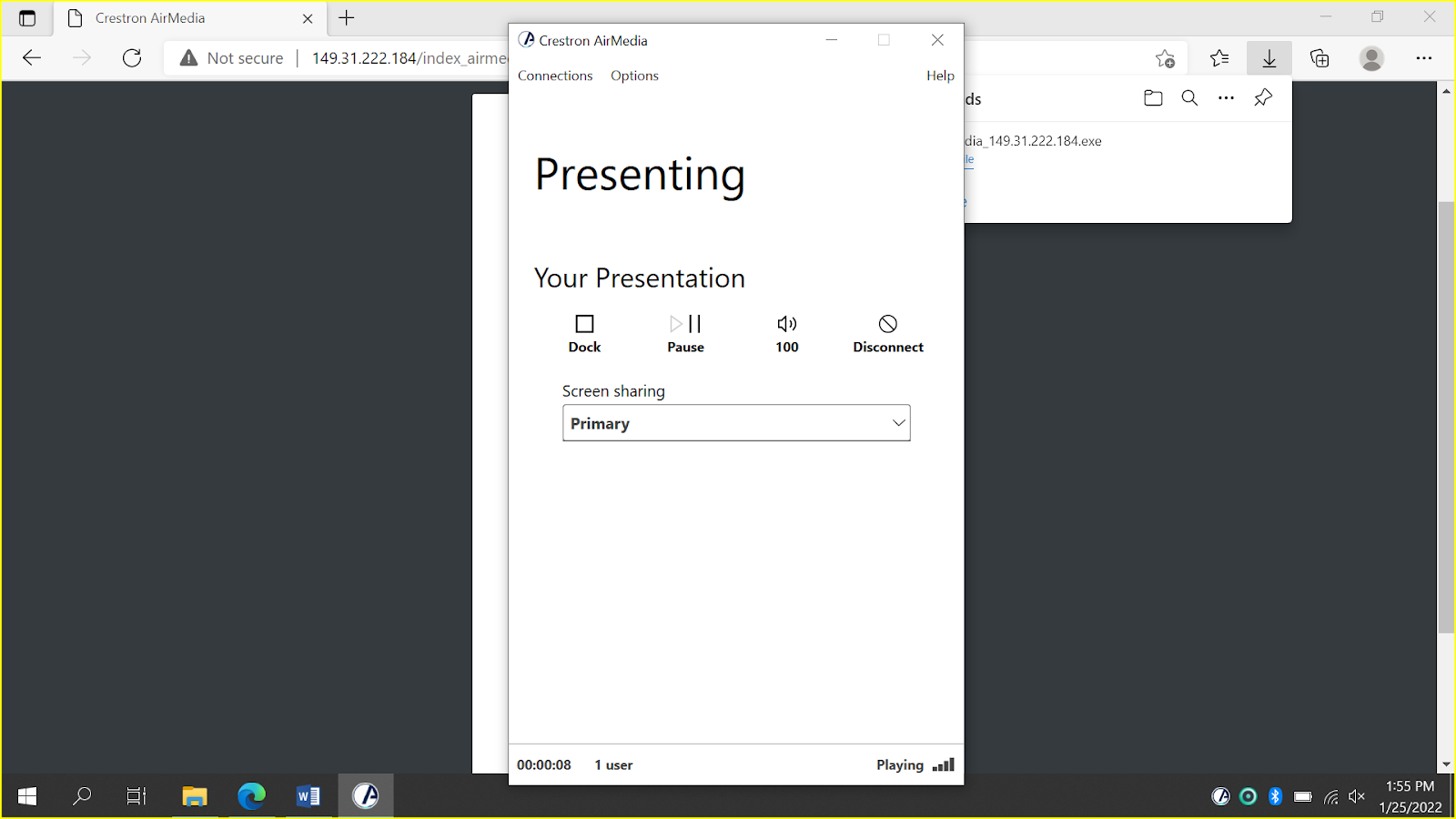Open Task View on the taskbar
This screenshot has width=1456, height=819.
pos(136,796)
